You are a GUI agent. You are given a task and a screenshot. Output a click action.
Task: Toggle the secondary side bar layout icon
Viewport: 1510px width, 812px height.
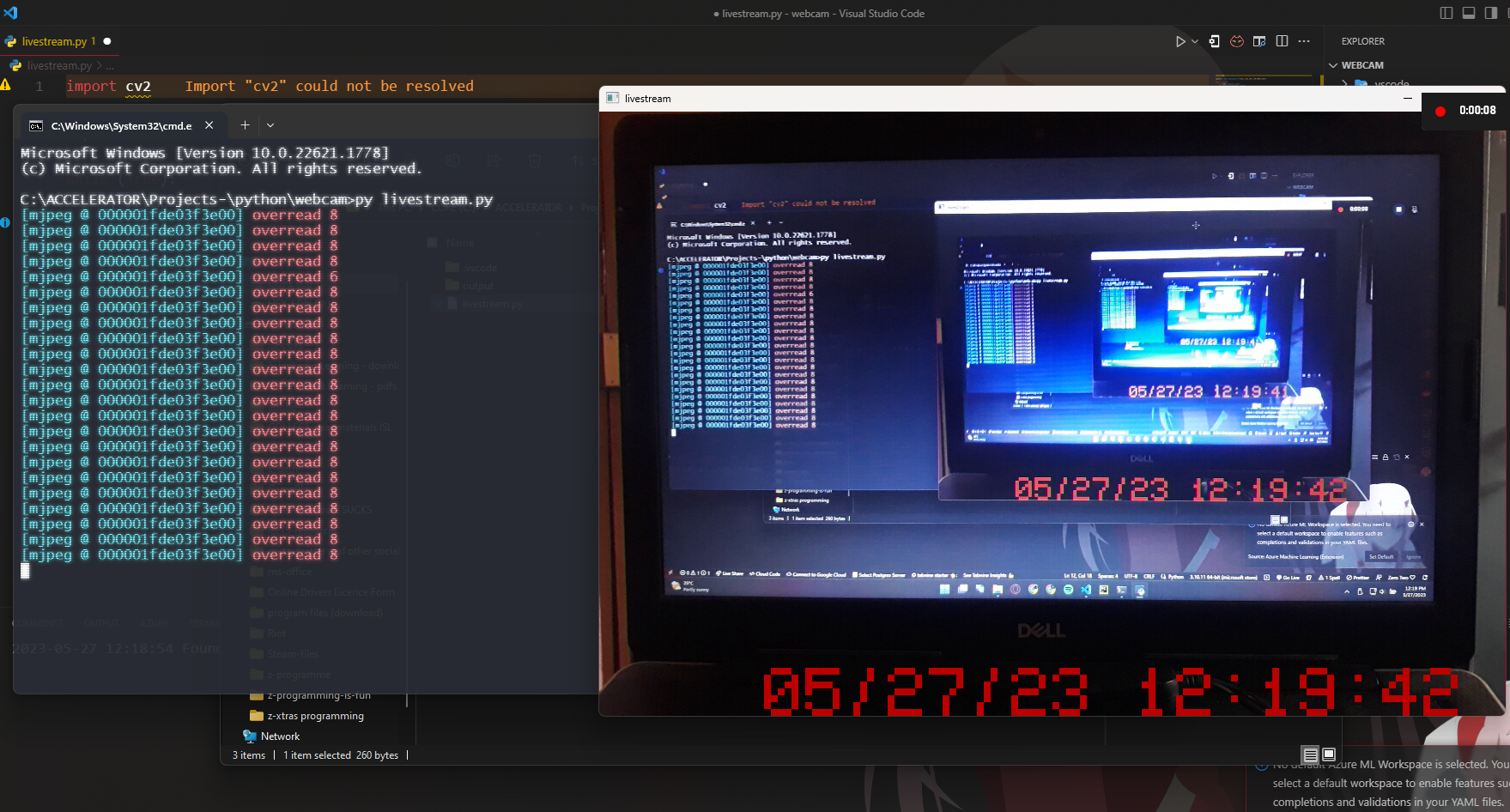[1491, 13]
